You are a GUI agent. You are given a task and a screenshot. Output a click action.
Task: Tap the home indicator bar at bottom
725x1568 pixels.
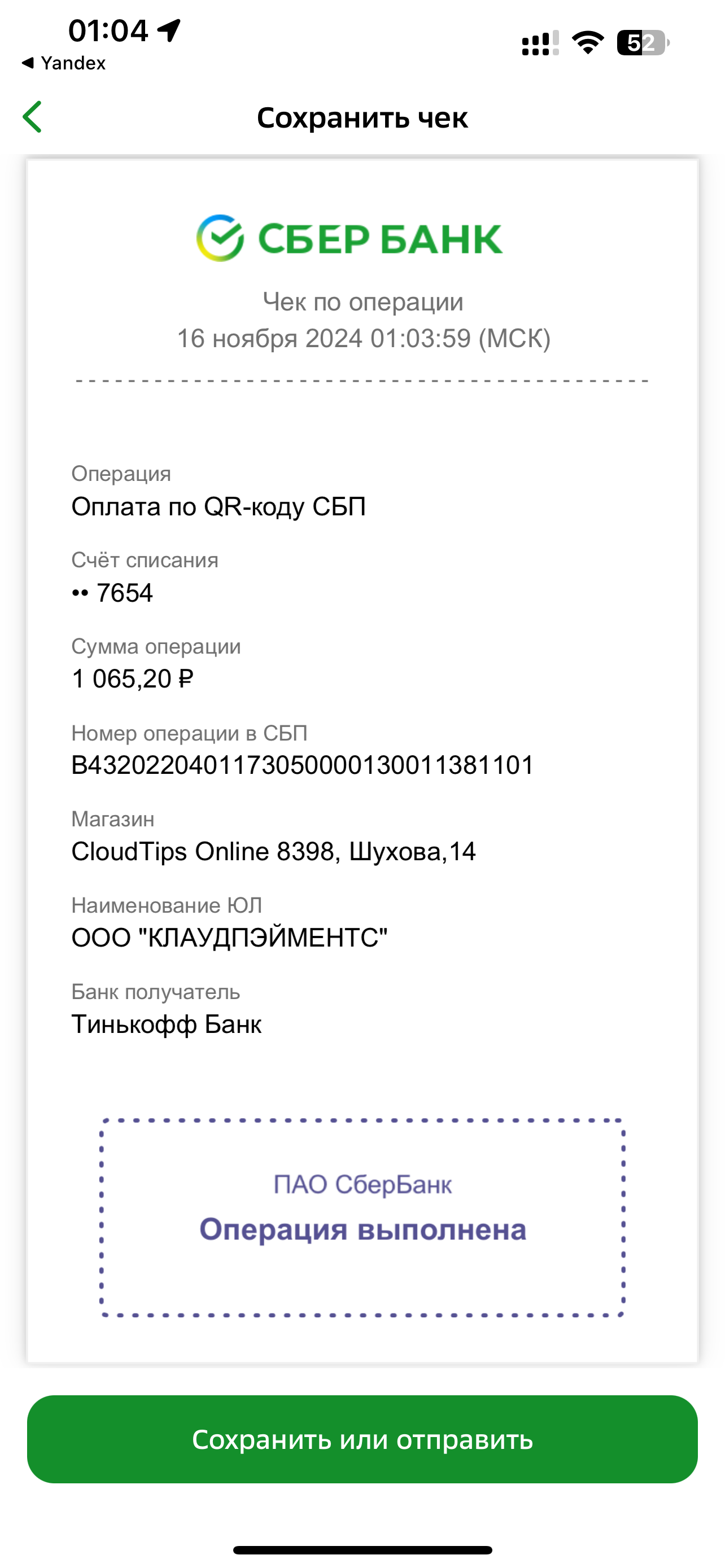tap(362, 1550)
